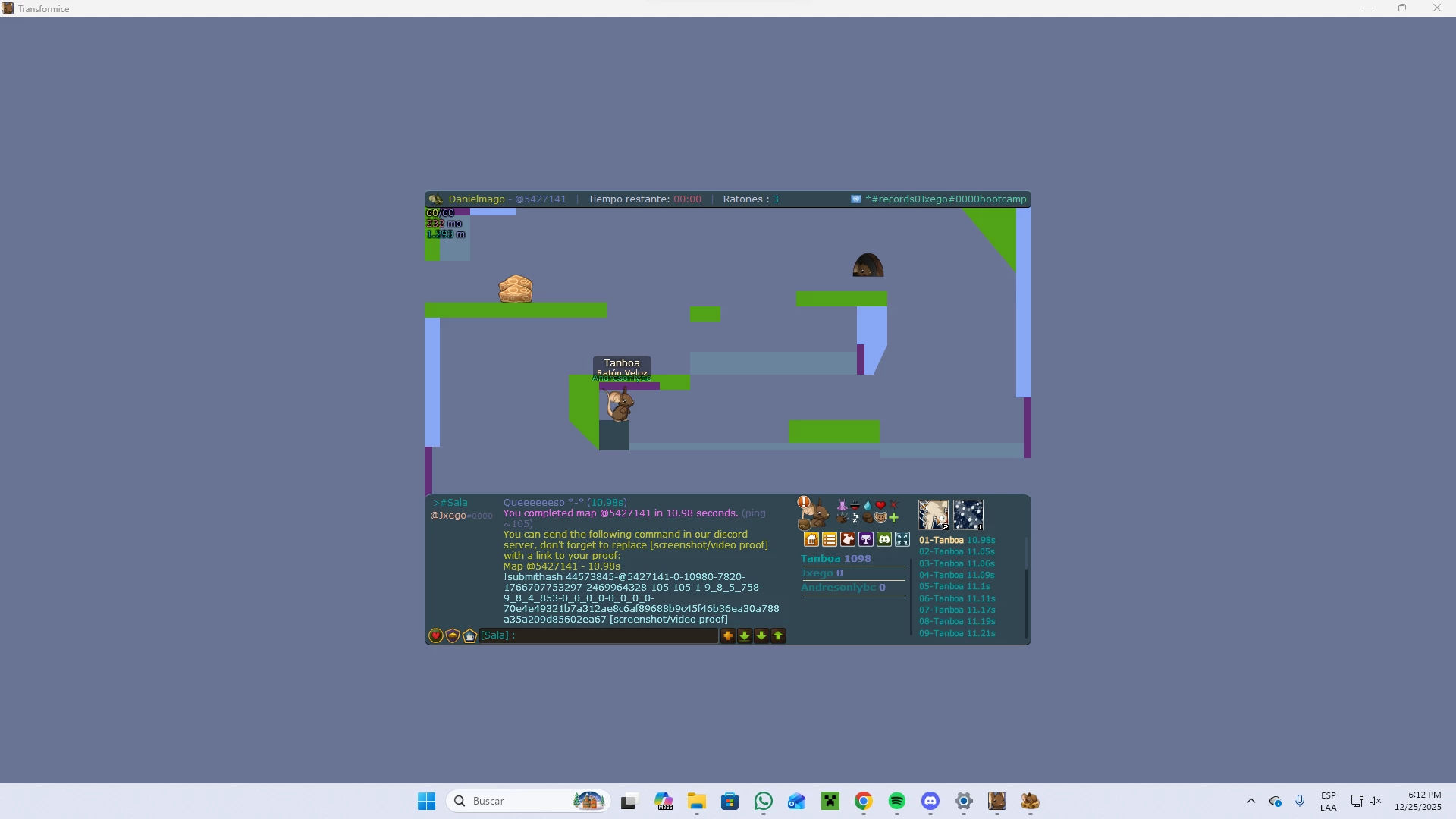
Task: Toggle fullscreen with the arrows button
Action: pyautogui.click(x=902, y=539)
